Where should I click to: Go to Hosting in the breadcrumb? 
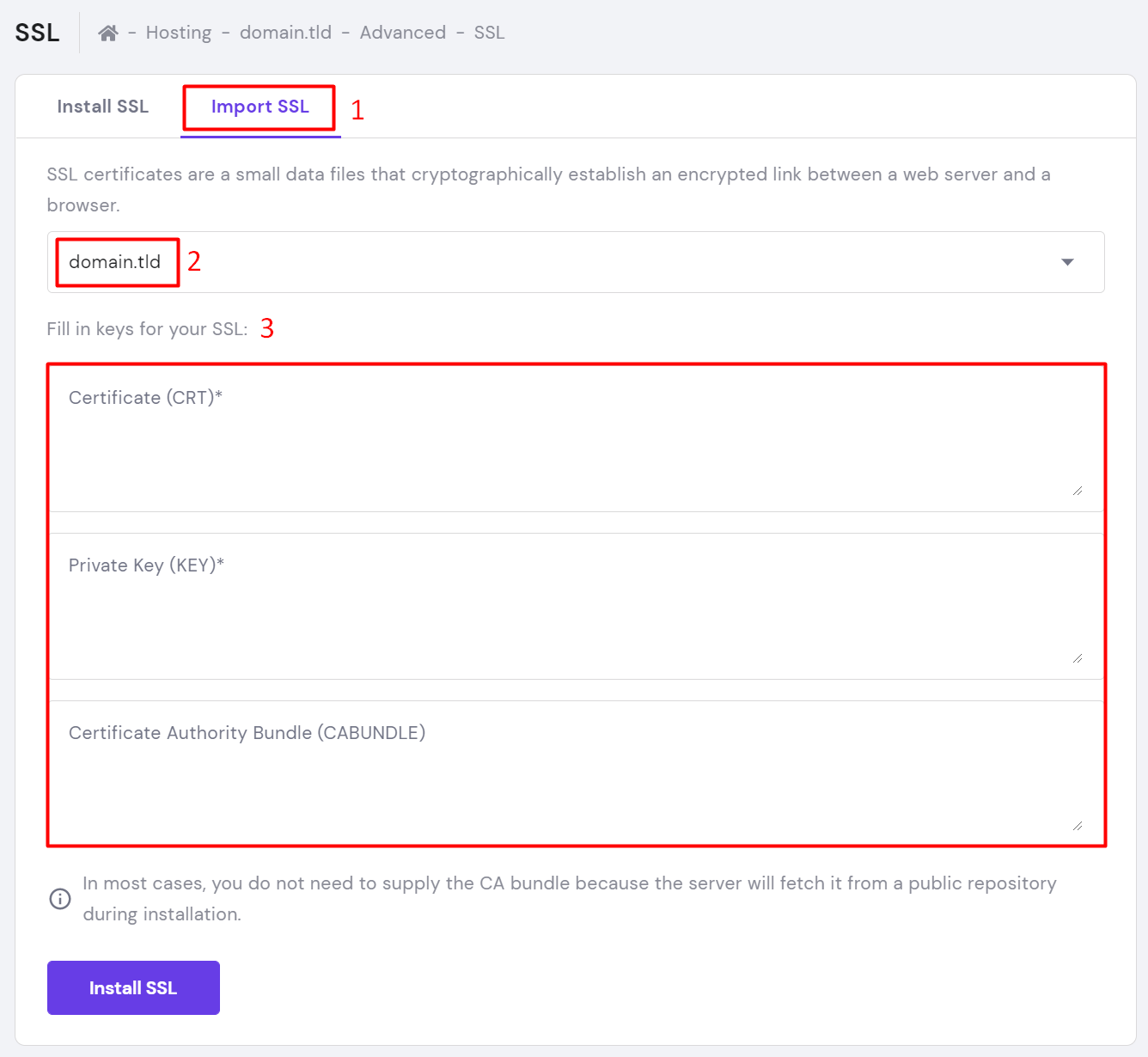tap(179, 33)
